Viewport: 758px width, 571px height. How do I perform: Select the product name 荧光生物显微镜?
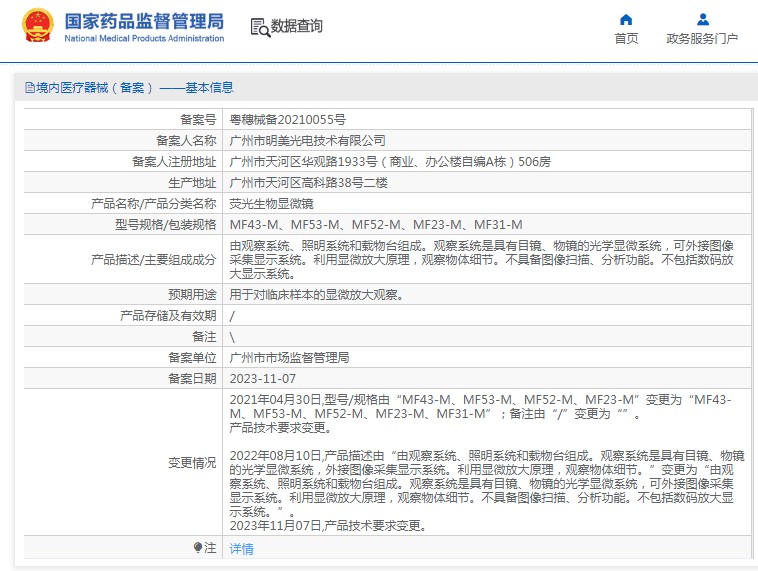tap(272, 203)
